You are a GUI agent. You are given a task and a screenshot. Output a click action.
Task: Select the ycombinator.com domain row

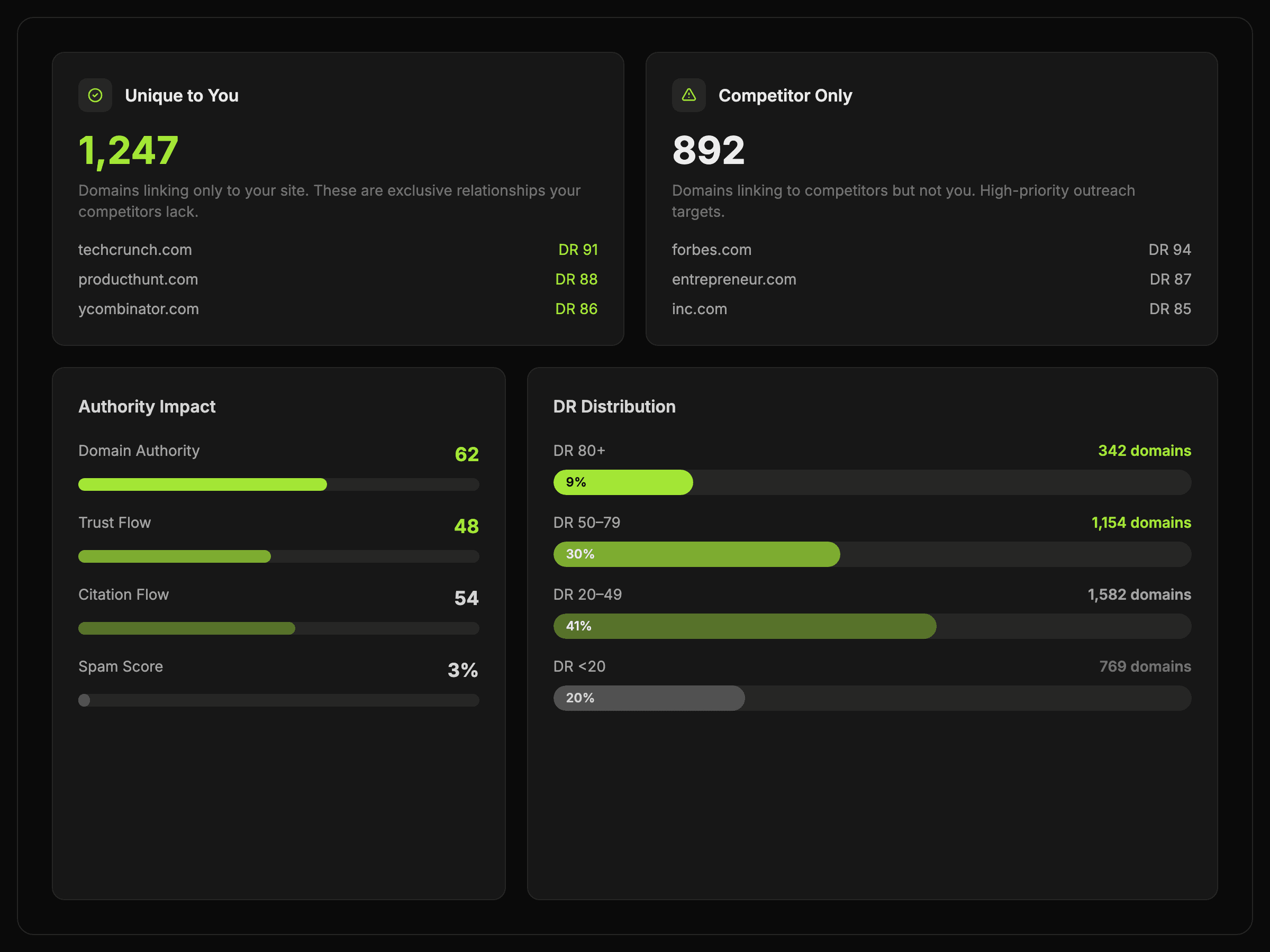(x=138, y=309)
